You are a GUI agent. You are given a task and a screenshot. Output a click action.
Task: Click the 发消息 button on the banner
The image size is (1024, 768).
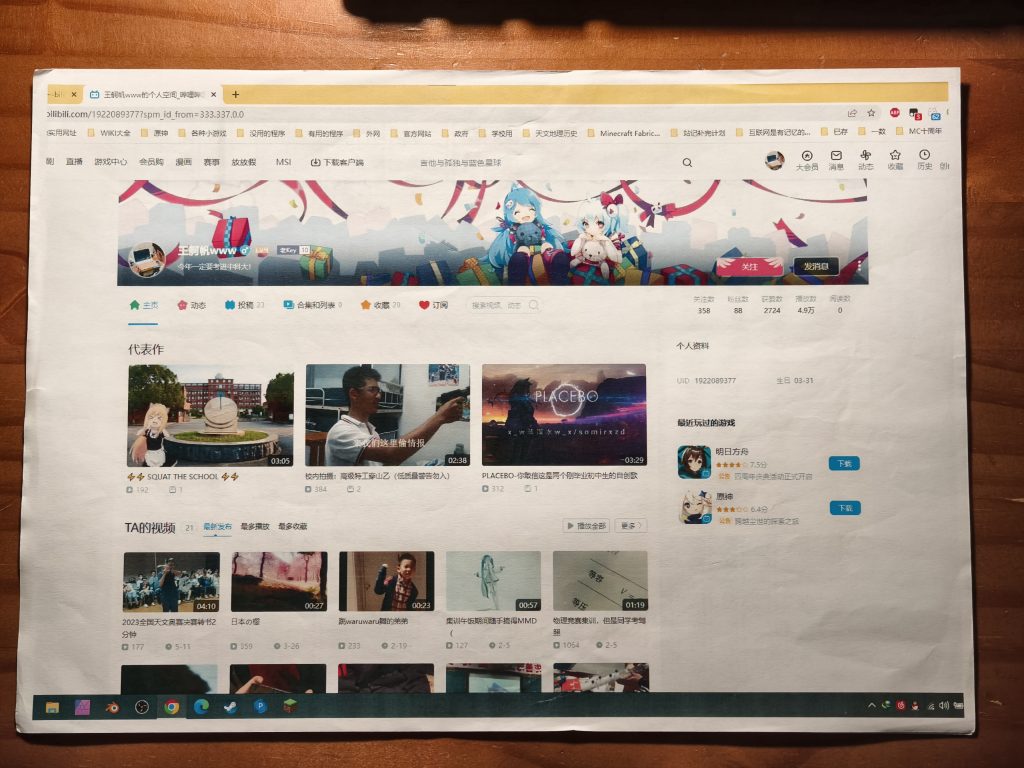pos(816,267)
